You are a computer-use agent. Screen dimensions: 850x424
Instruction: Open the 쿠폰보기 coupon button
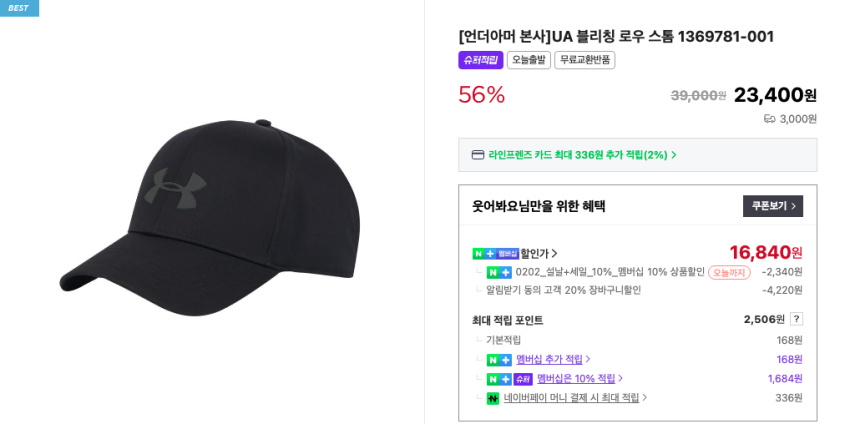[x=773, y=206]
